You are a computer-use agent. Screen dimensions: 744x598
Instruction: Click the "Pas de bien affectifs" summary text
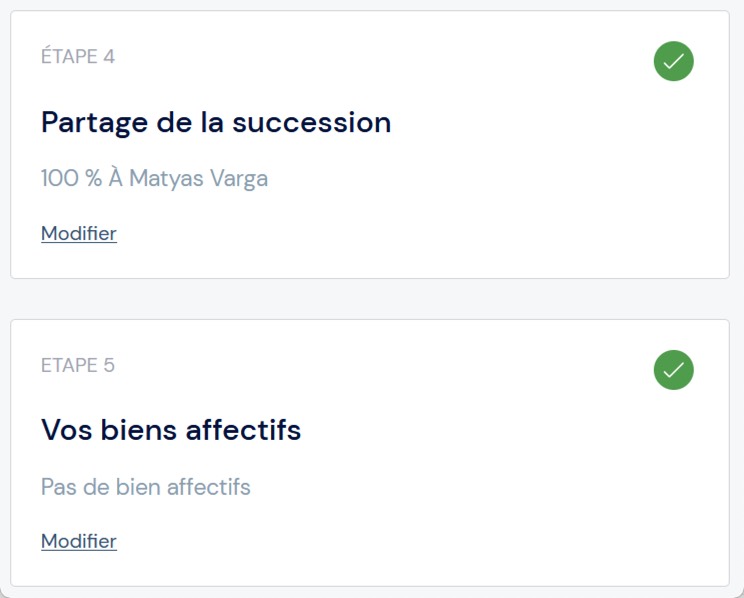(x=146, y=487)
